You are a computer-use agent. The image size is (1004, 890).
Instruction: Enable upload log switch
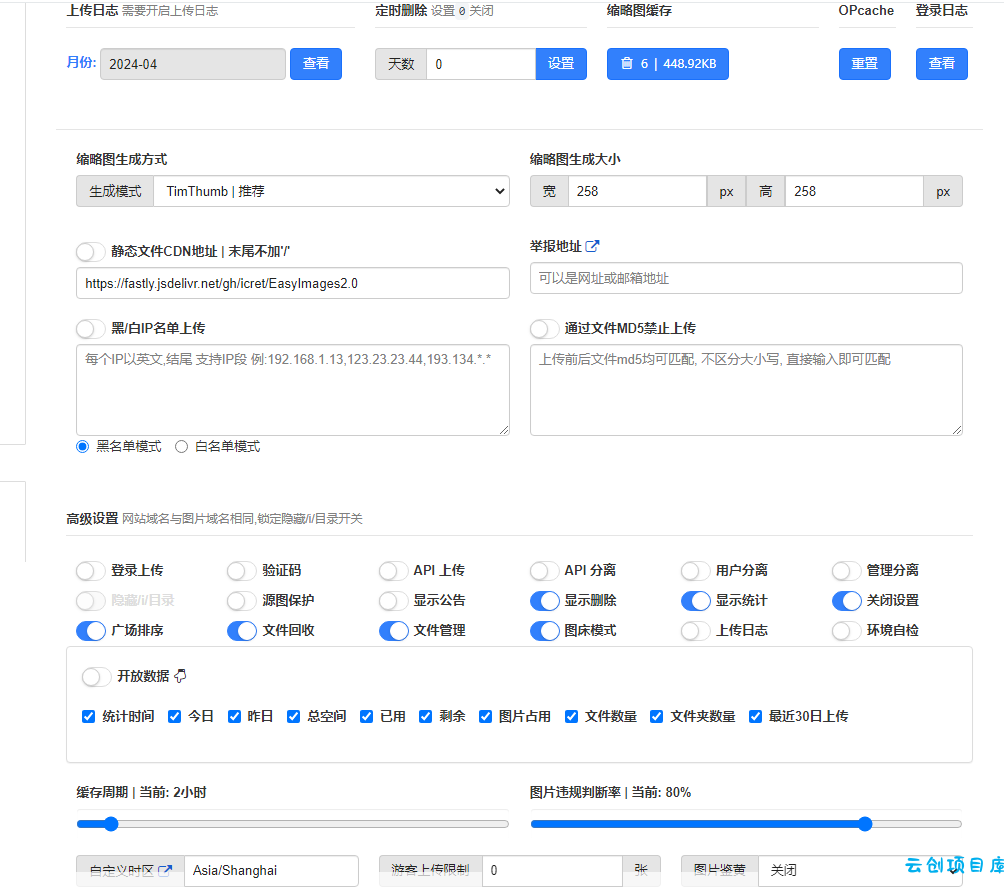(695, 631)
